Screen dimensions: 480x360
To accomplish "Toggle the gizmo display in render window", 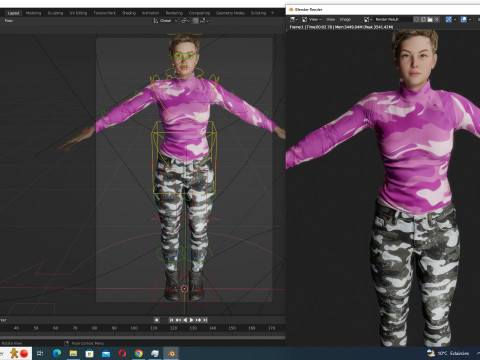I will (449, 19).
